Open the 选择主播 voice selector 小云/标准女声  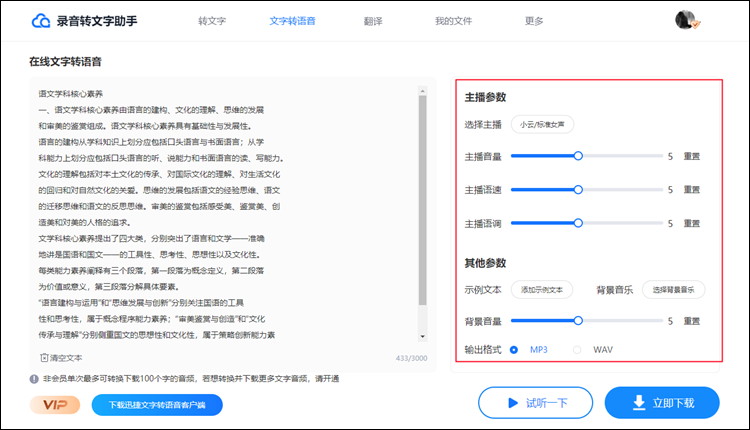(x=542, y=124)
